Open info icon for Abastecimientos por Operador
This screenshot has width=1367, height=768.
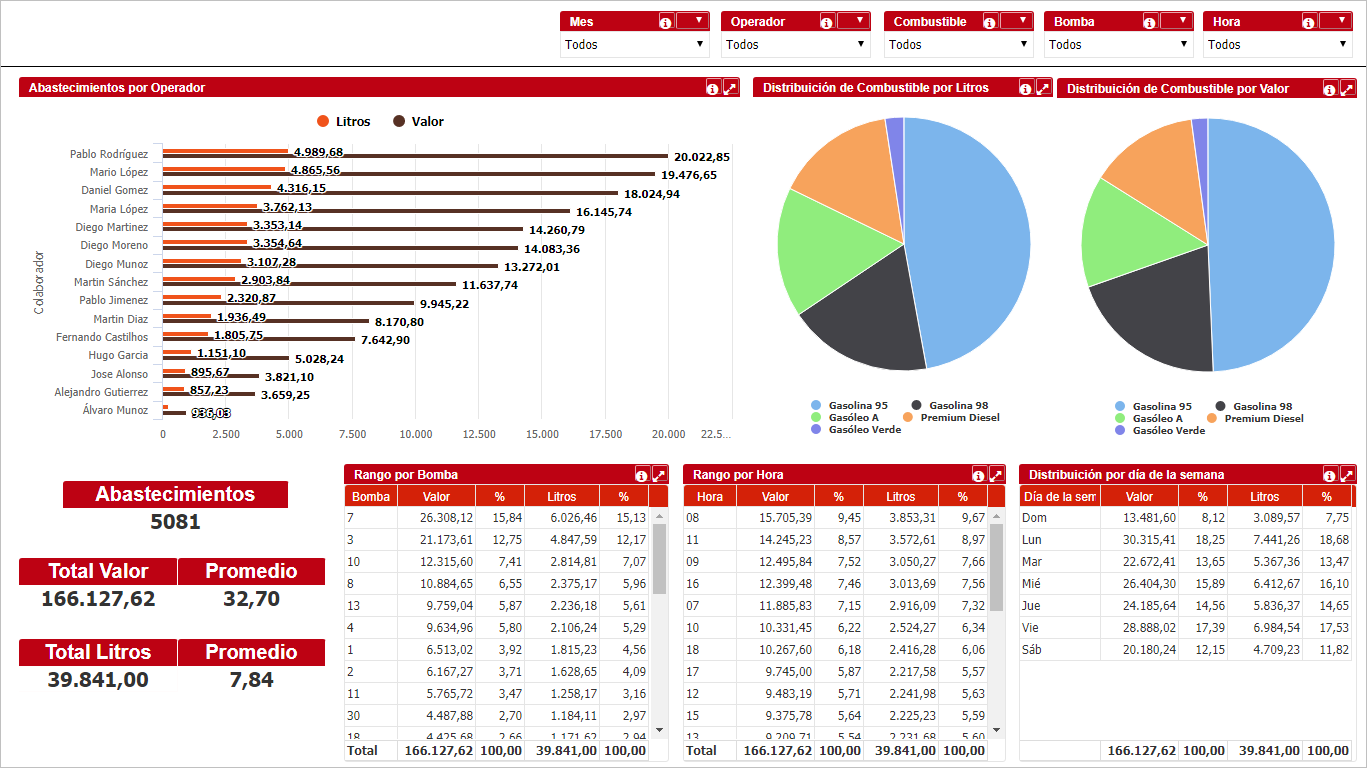point(712,88)
